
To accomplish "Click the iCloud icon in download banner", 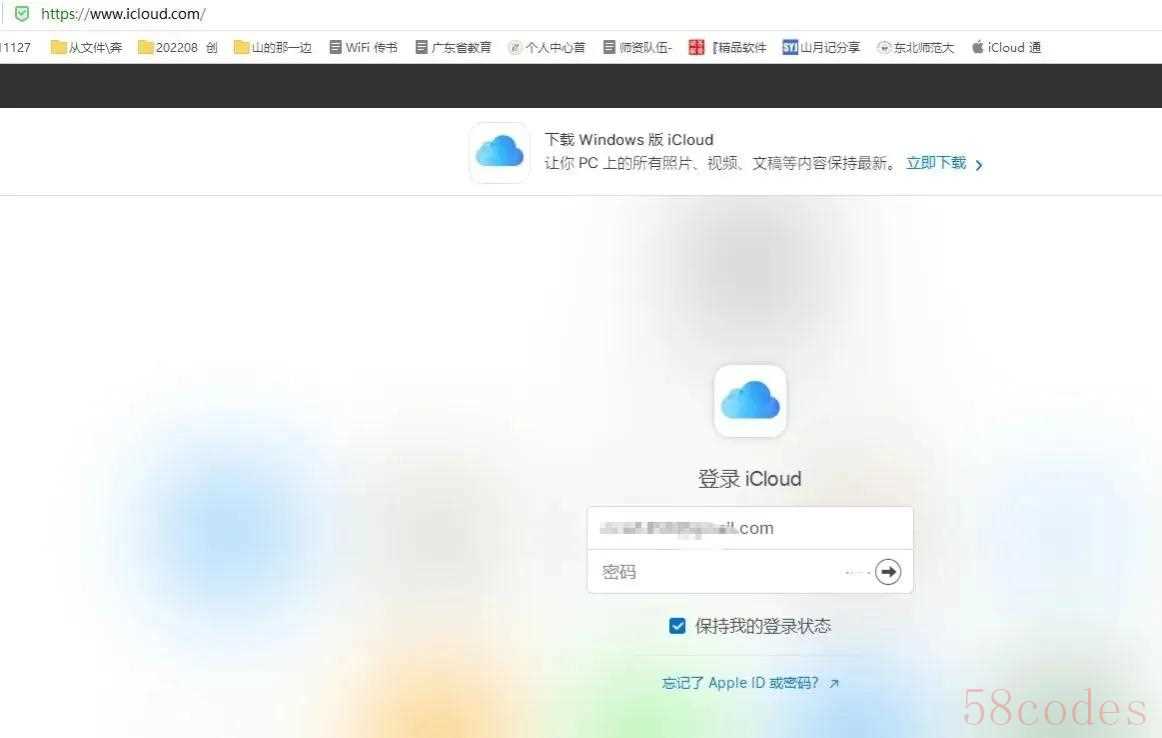I will coord(499,152).
